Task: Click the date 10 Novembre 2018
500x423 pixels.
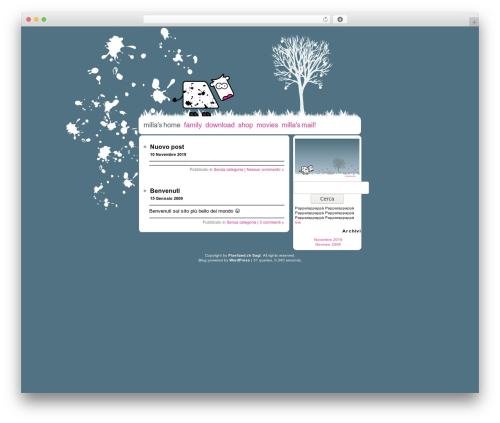Action: (x=168, y=155)
